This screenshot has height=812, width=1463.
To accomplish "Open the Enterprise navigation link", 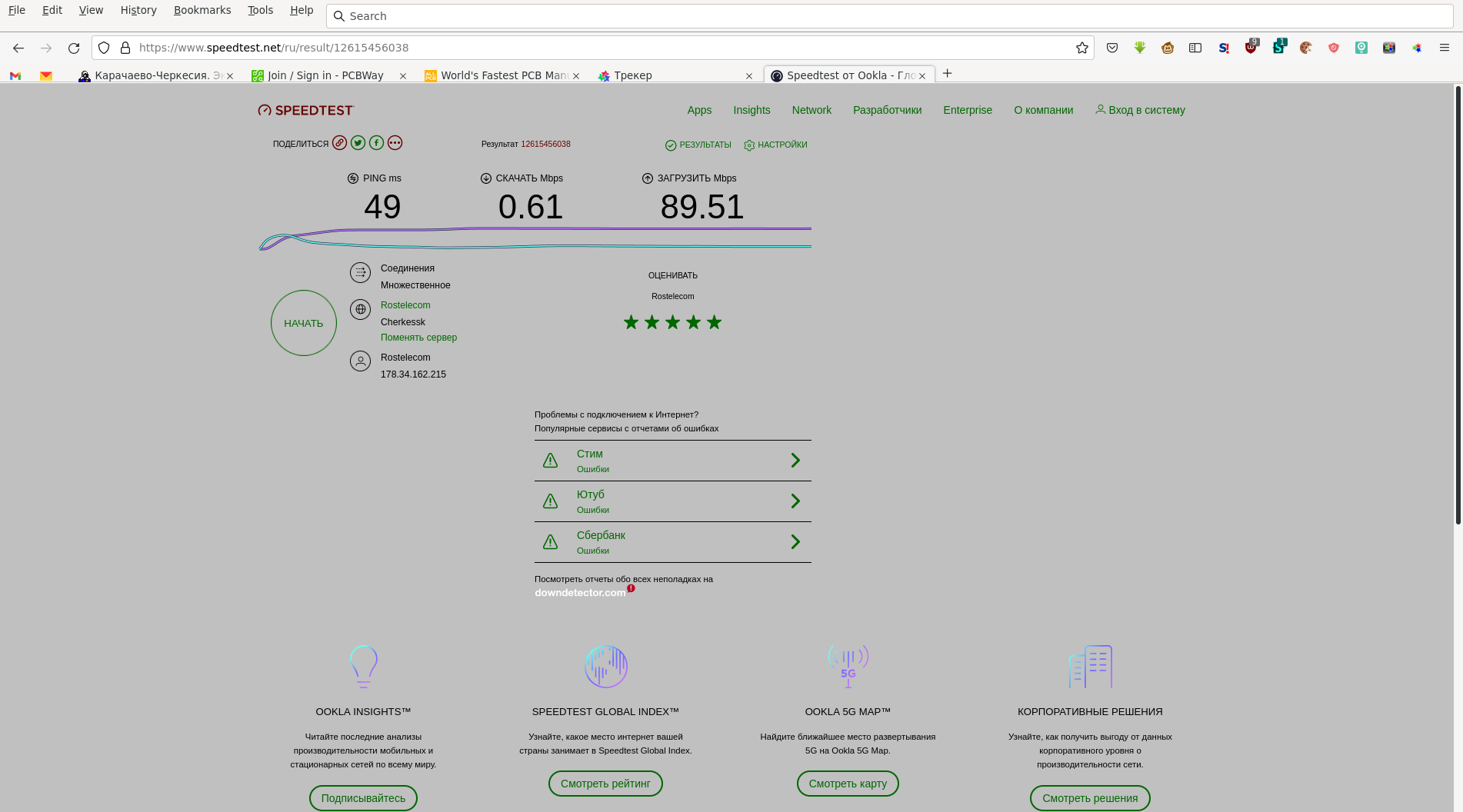I will 968,110.
